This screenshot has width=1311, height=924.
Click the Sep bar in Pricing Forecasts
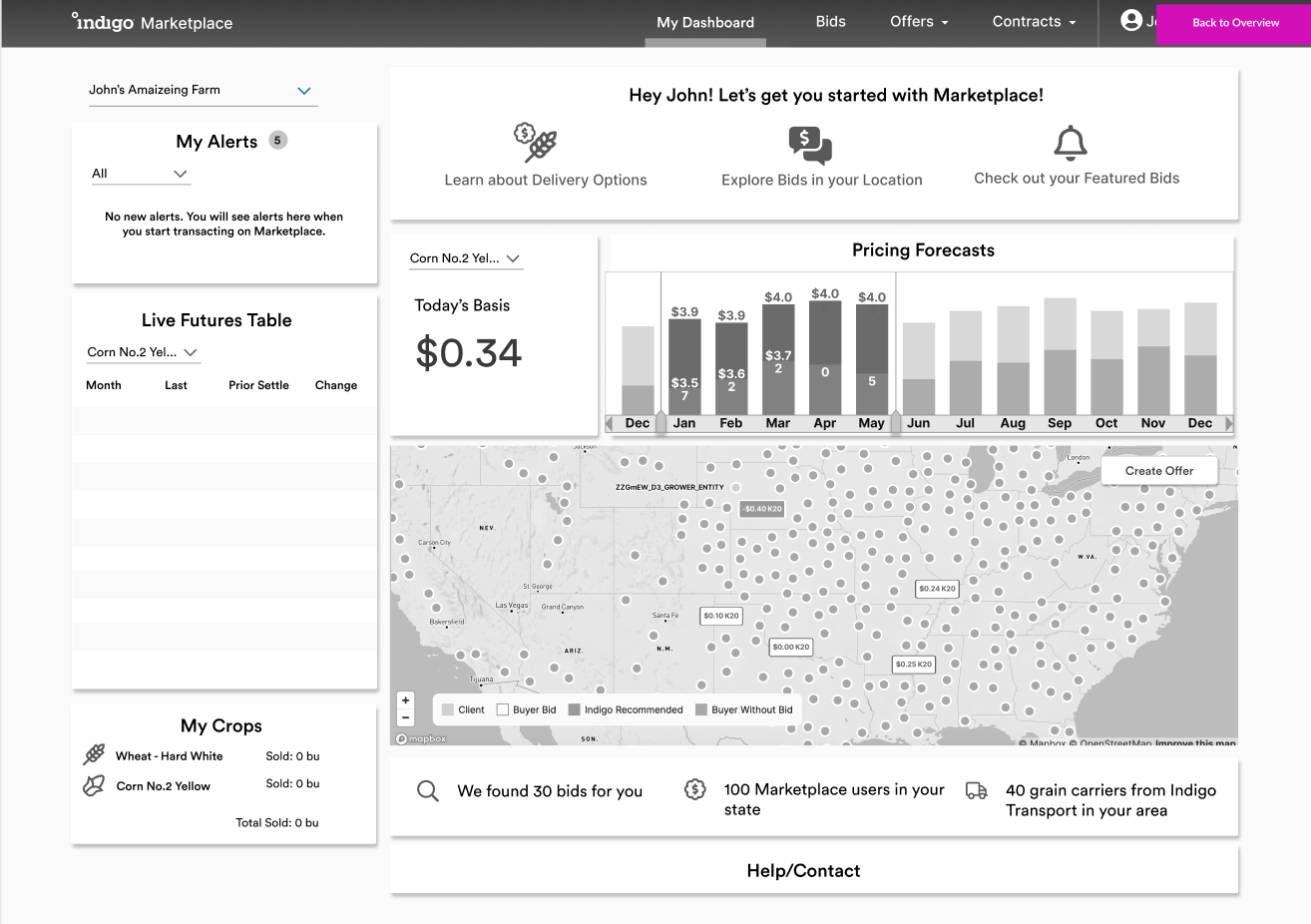click(x=1060, y=356)
